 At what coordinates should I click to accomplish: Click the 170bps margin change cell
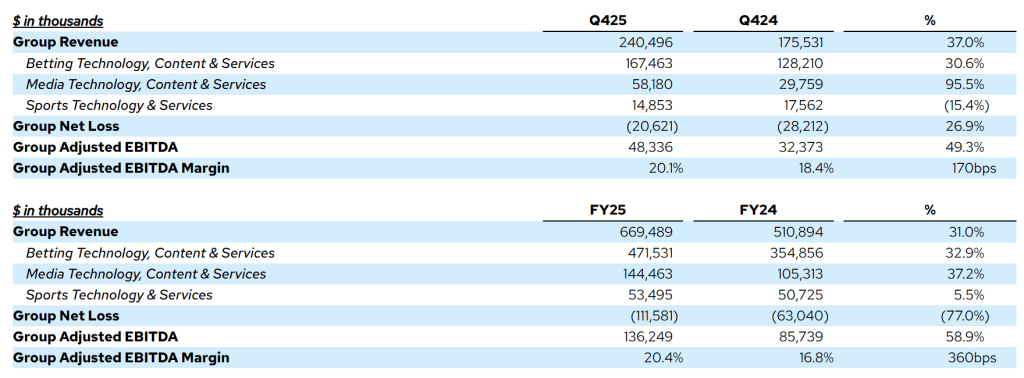click(974, 168)
